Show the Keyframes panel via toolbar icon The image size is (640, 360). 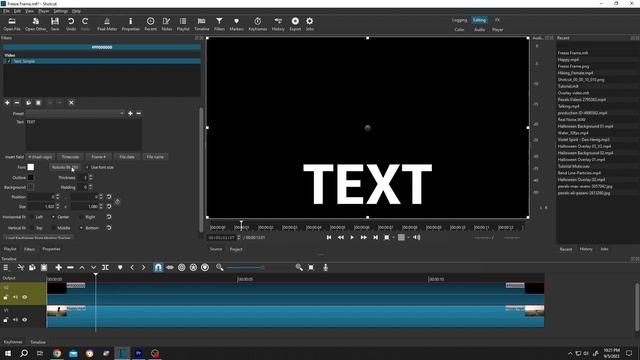(x=258, y=24)
